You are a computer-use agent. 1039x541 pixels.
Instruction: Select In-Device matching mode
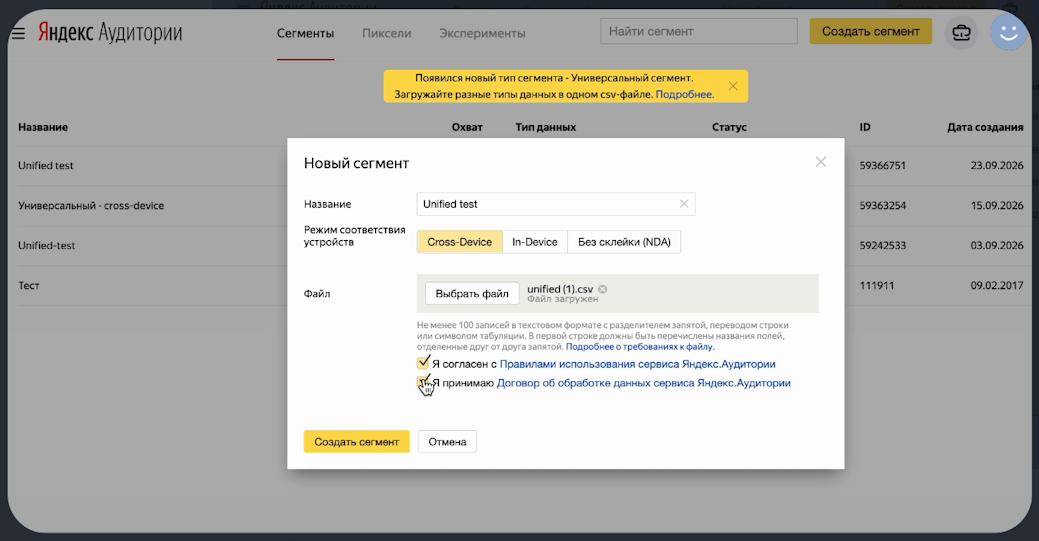pyautogui.click(x=535, y=242)
